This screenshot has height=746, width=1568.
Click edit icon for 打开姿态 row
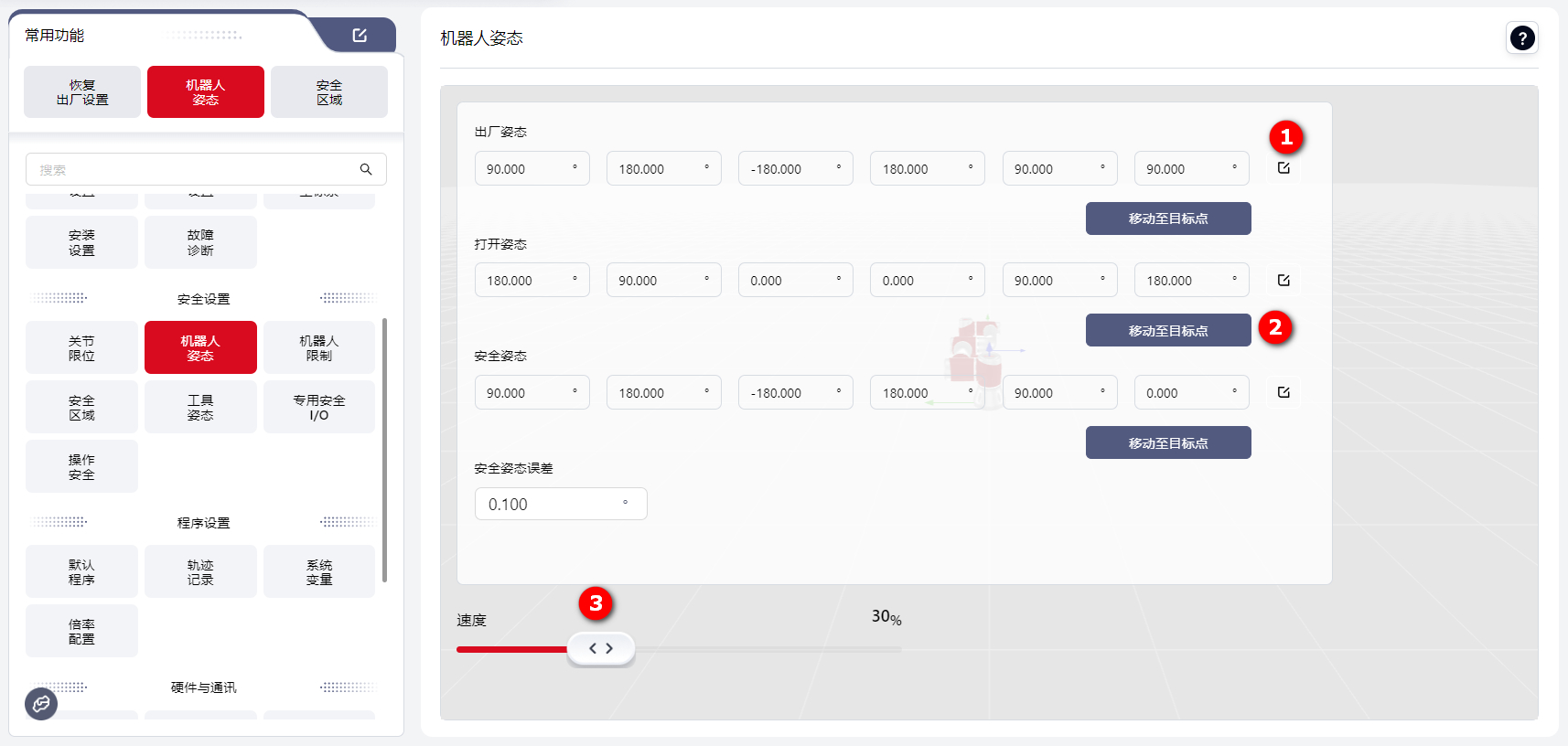coord(1283,281)
